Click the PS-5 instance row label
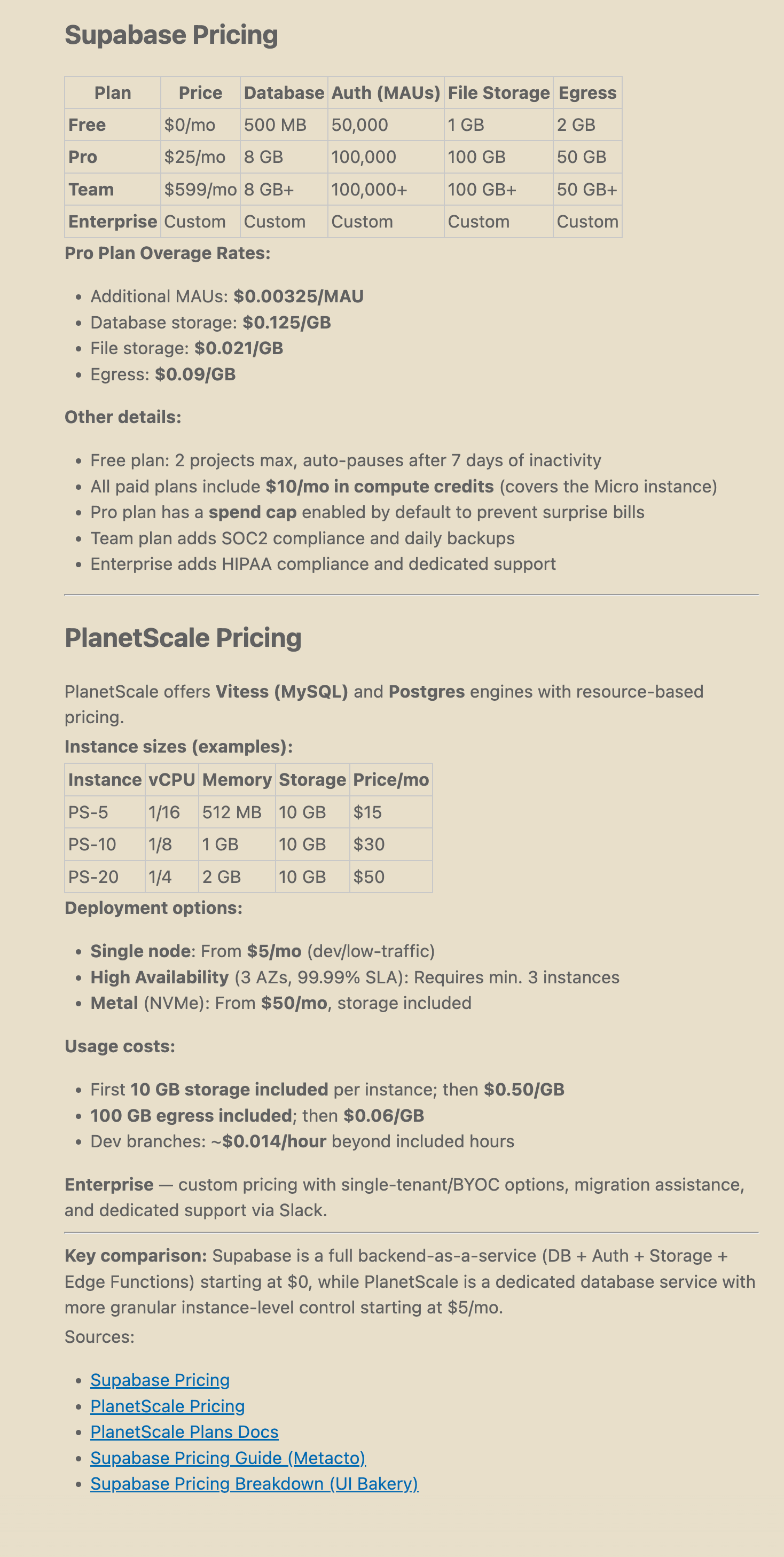 point(88,812)
